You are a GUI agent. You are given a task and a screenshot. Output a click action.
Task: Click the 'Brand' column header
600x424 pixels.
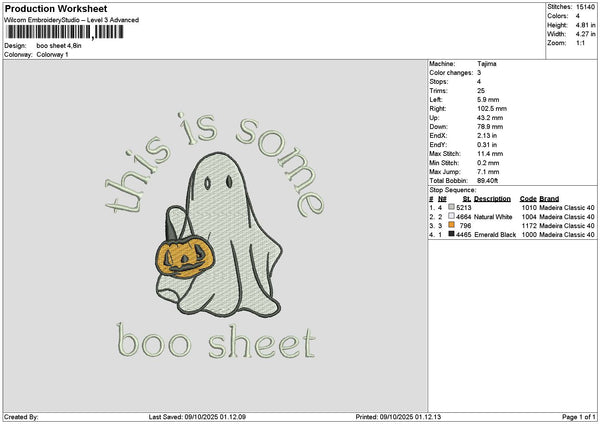[x=549, y=199]
